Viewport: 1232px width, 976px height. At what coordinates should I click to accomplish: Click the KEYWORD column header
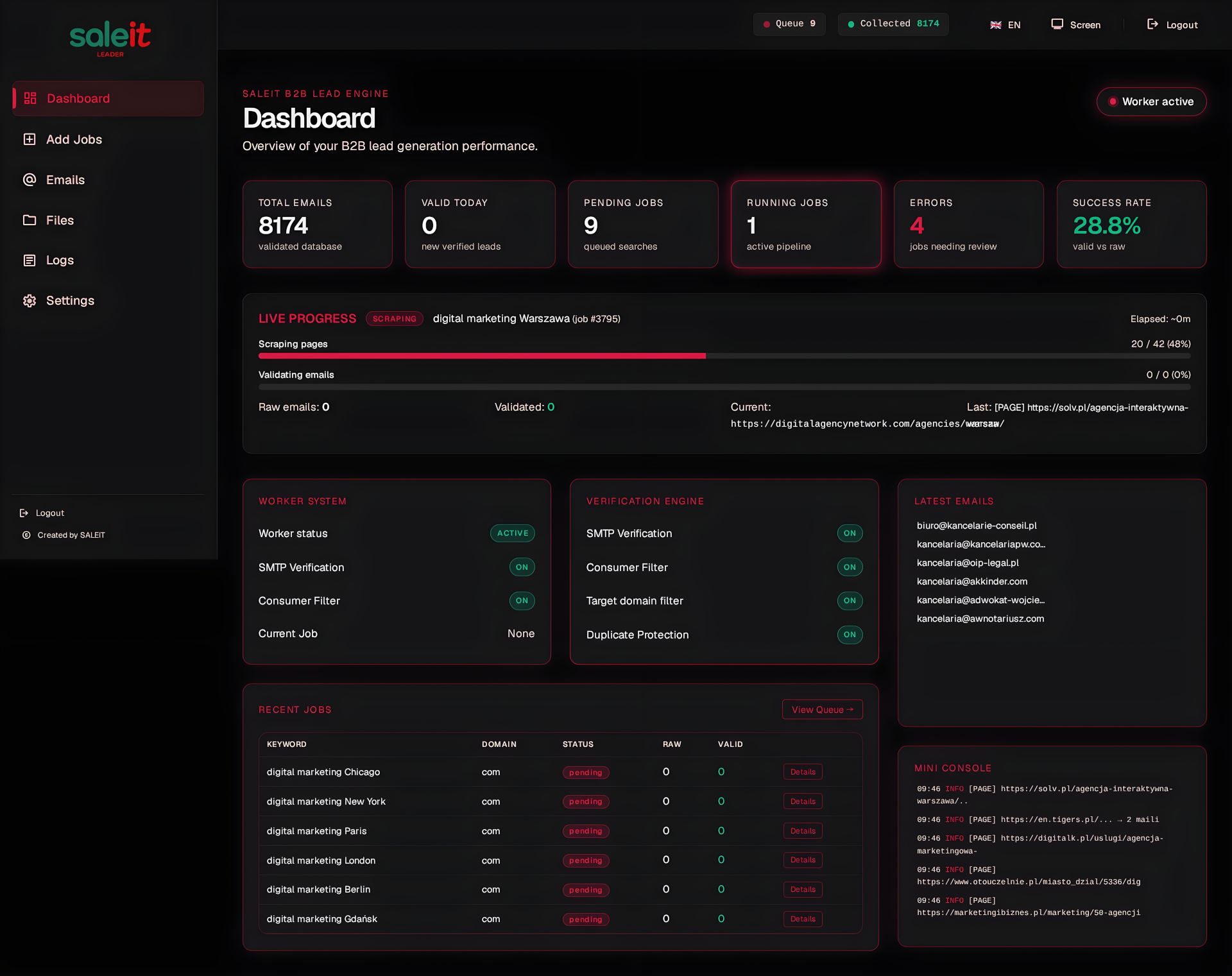pyautogui.click(x=287, y=744)
